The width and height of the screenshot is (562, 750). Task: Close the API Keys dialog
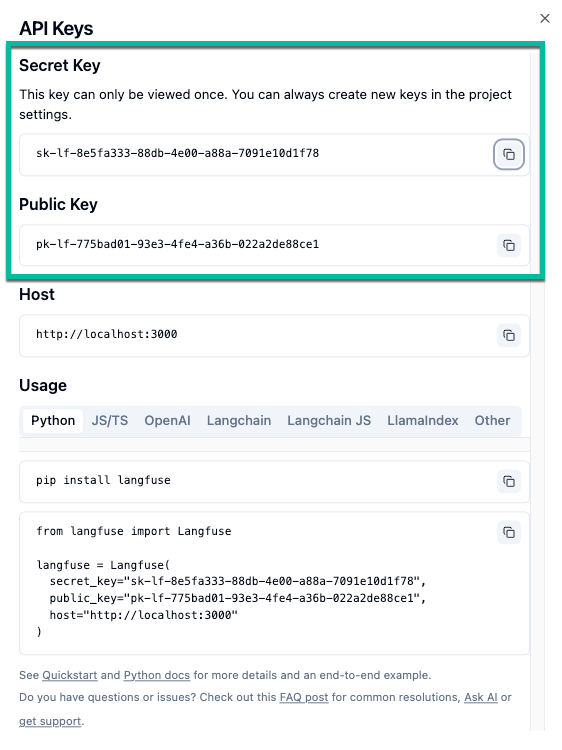click(x=545, y=18)
